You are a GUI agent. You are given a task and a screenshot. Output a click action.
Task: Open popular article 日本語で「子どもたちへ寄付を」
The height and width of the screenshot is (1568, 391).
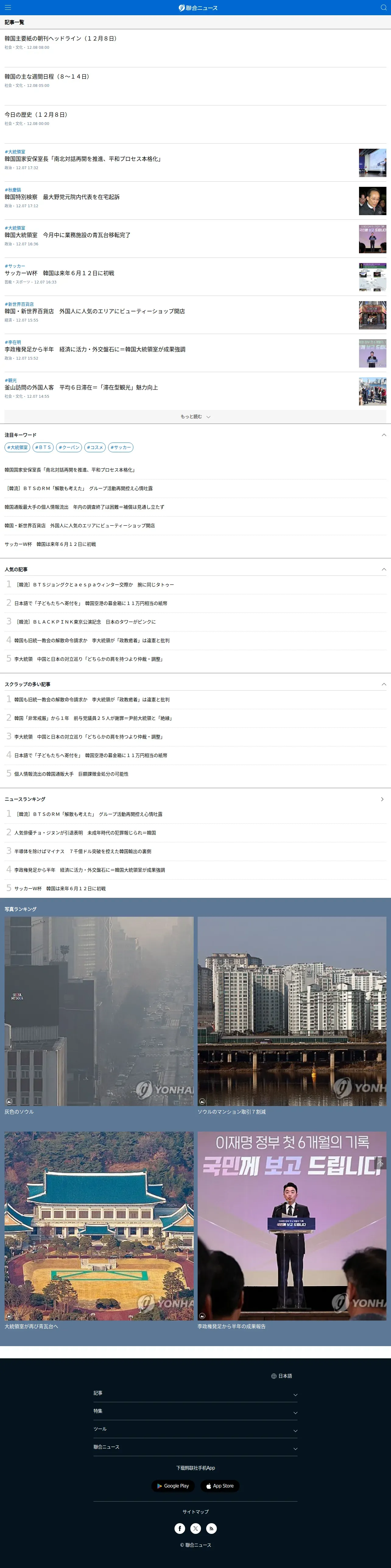91,603
